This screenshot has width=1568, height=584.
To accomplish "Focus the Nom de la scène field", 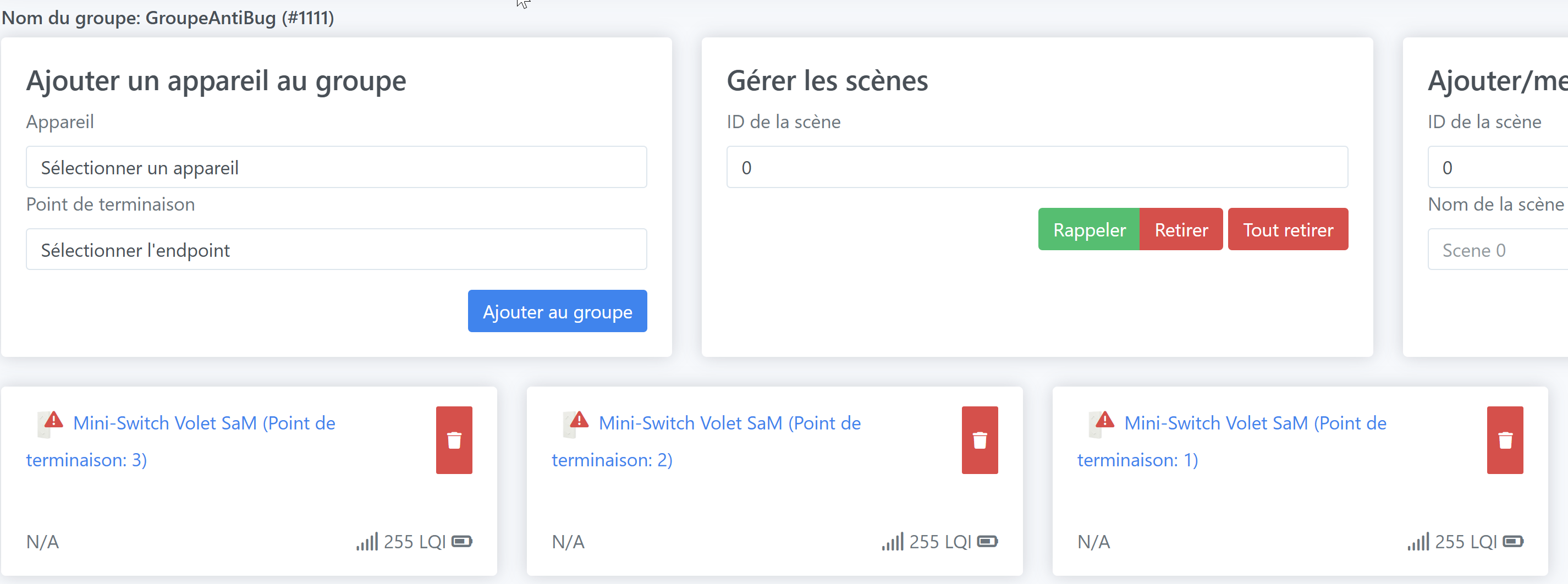I will pyautogui.click(x=1498, y=250).
